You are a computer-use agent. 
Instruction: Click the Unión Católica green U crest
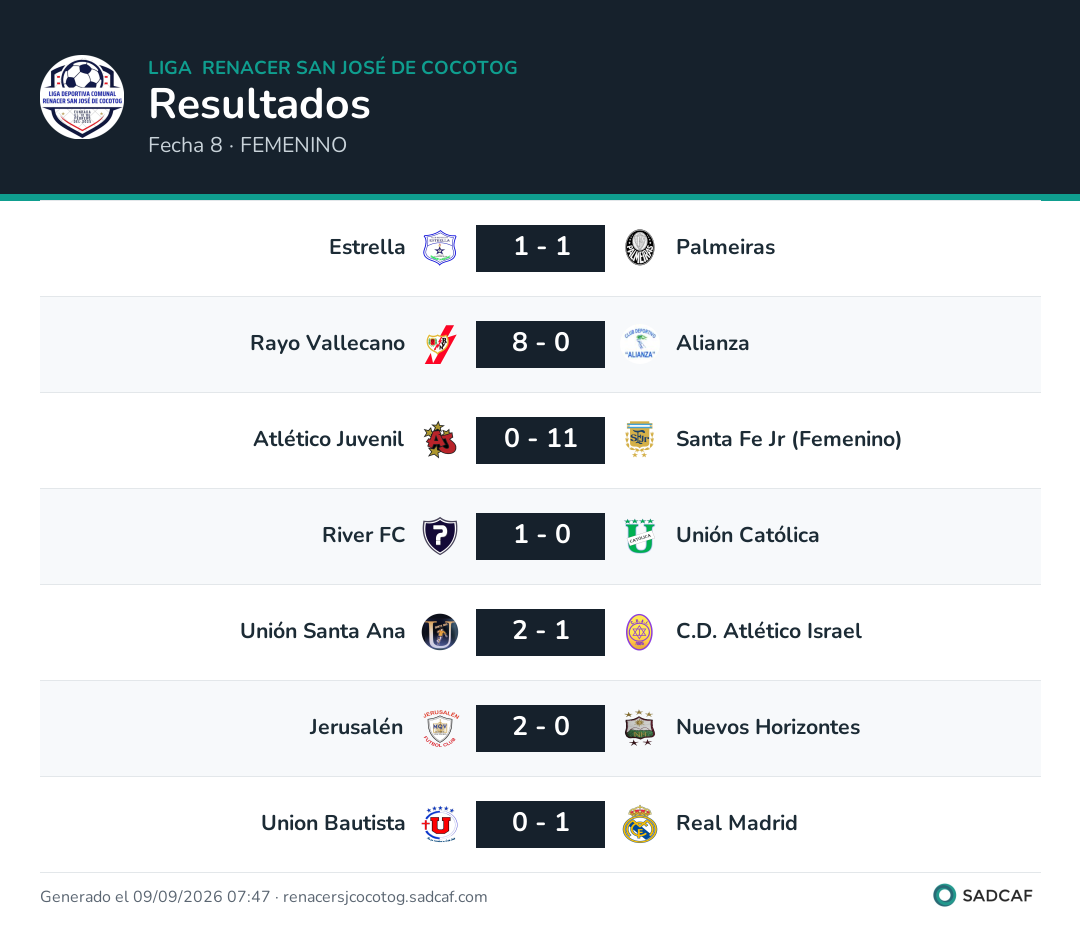click(640, 536)
